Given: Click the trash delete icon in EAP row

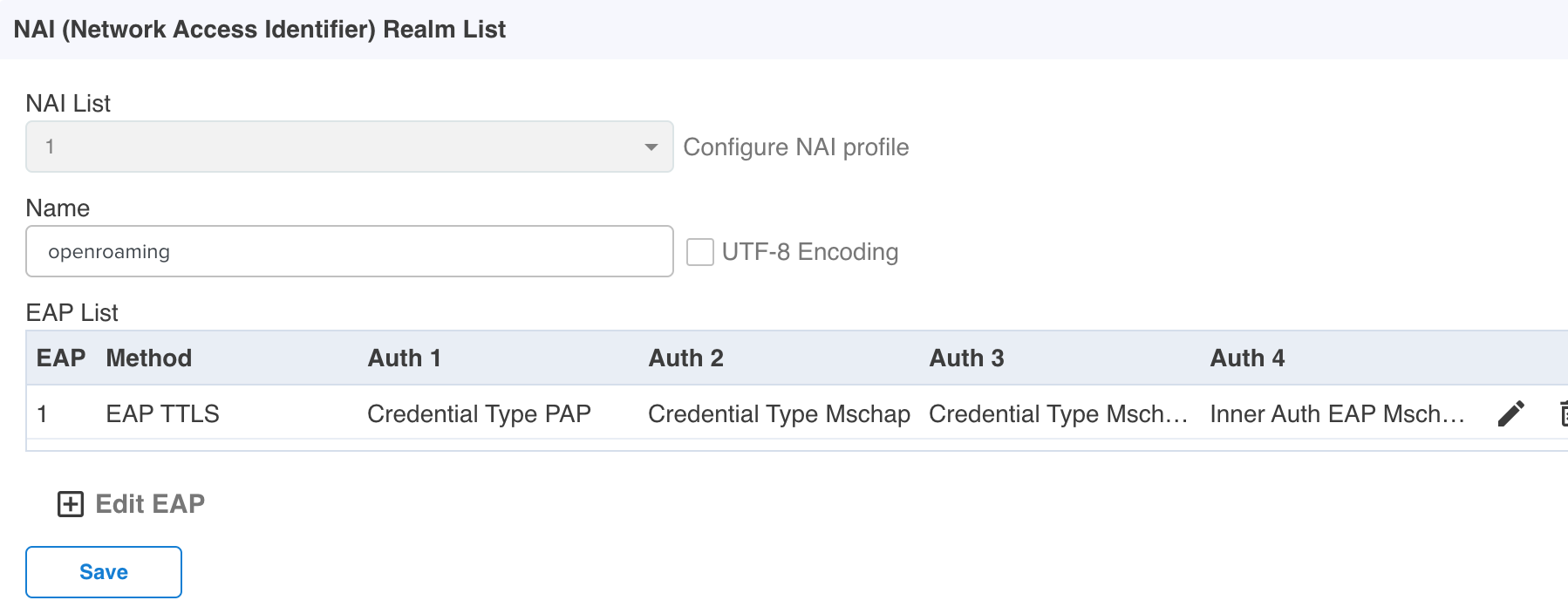Looking at the screenshot, I should click(x=1563, y=413).
